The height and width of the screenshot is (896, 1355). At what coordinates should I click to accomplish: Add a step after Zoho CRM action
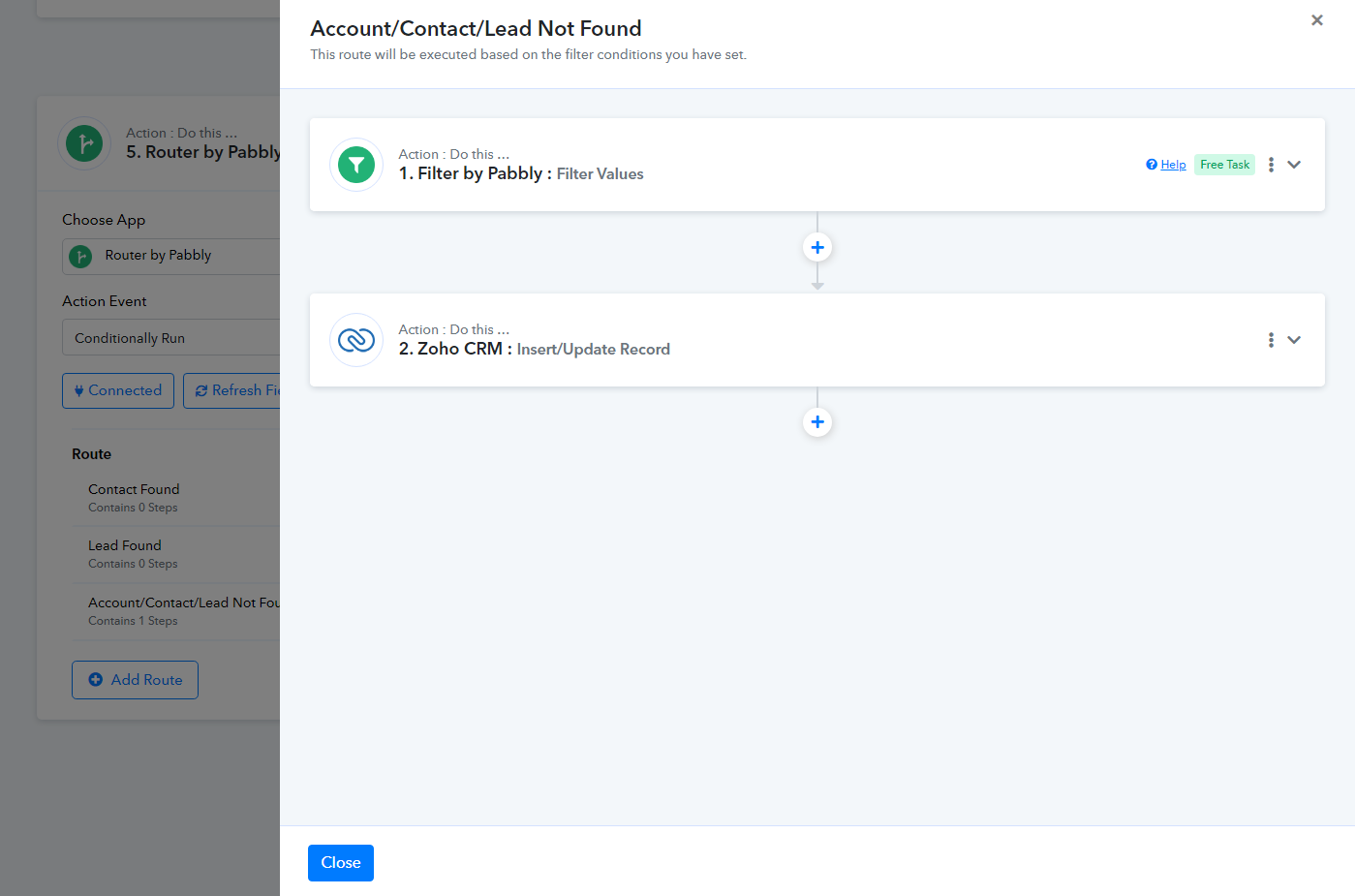pyautogui.click(x=817, y=422)
